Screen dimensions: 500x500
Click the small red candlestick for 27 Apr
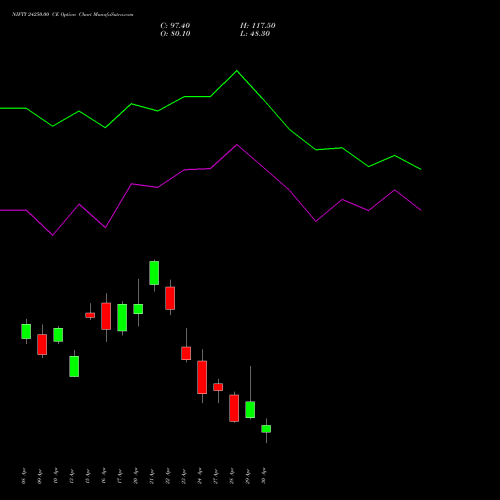[x=218, y=387]
